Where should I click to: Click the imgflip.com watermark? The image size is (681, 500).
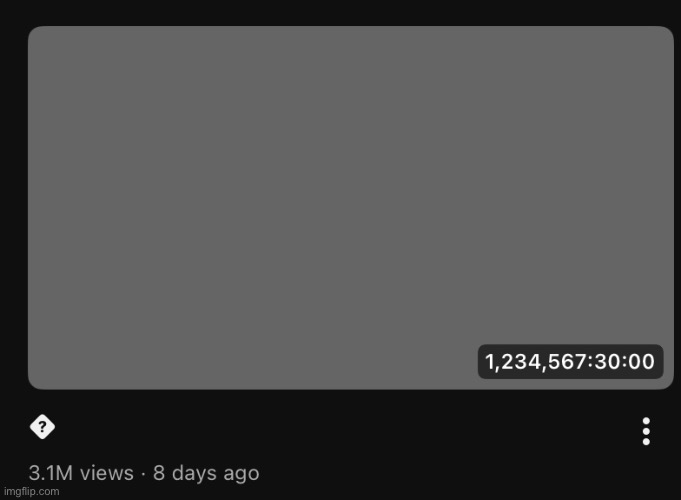tap(30, 493)
